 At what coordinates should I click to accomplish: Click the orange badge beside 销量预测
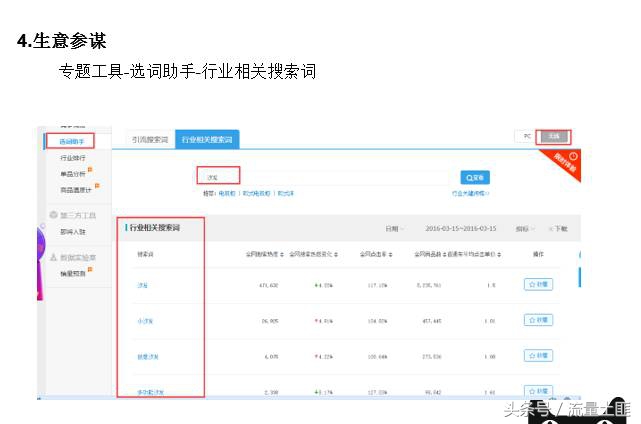(90, 269)
